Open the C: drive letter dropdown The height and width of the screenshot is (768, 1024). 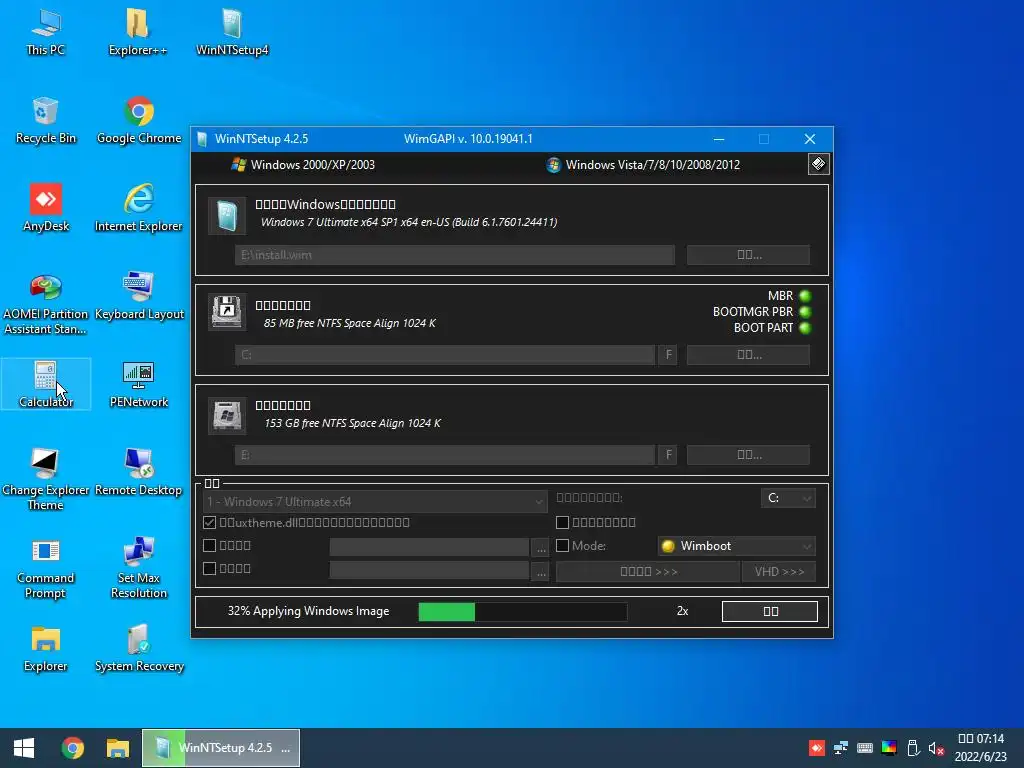click(x=788, y=498)
